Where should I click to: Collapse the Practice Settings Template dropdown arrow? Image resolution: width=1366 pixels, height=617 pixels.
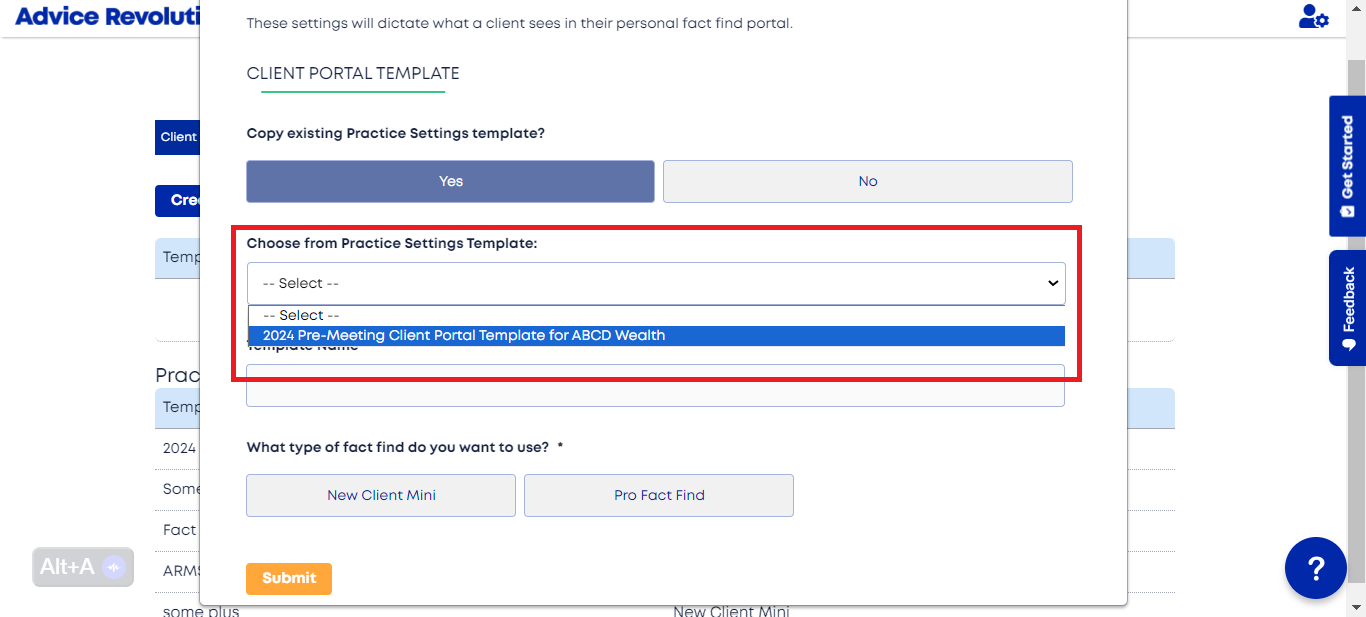(x=1052, y=283)
